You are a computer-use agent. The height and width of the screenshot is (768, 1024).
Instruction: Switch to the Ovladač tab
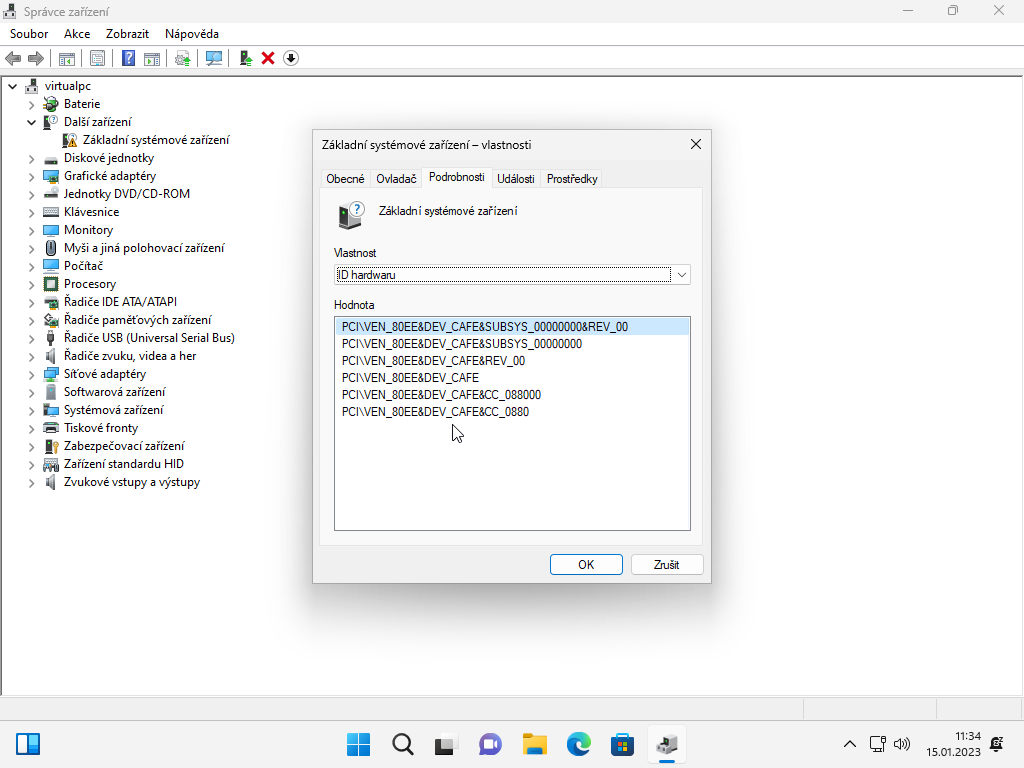(396, 179)
